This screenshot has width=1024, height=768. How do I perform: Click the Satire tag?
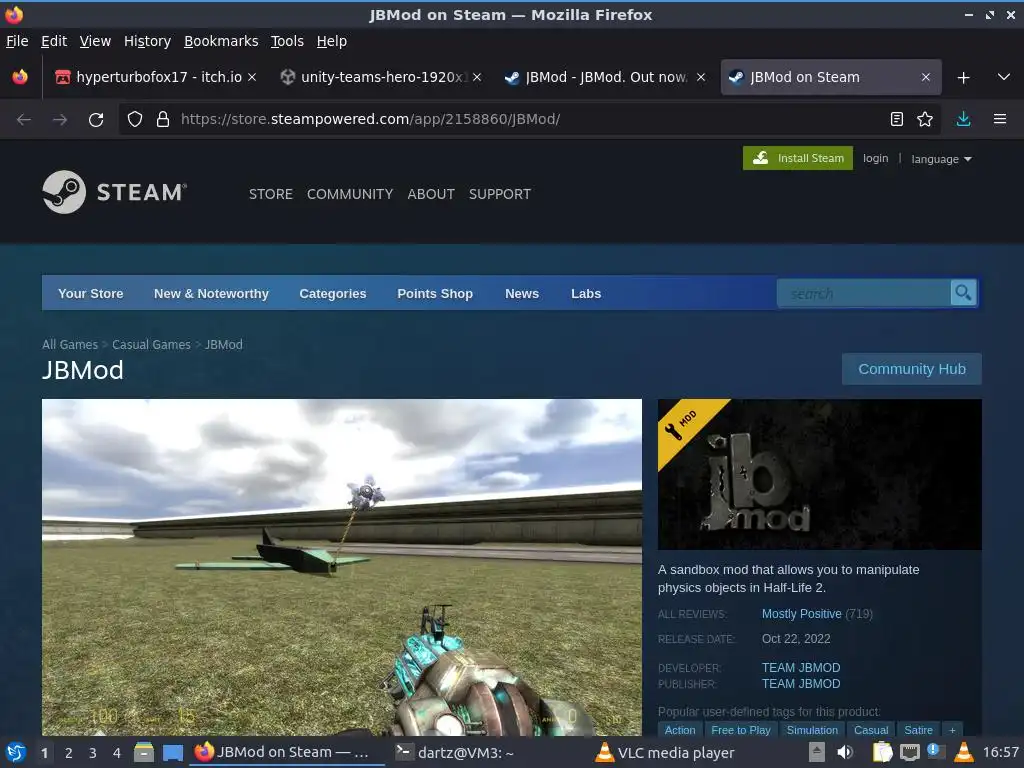tap(918, 730)
